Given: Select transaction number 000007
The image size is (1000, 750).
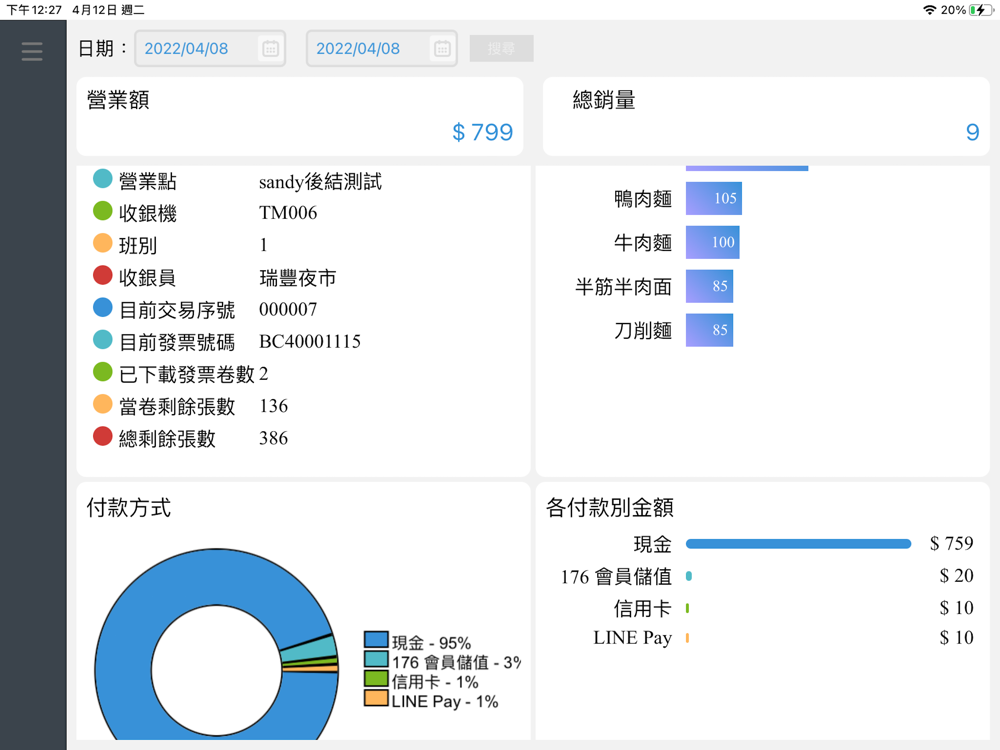Looking at the screenshot, I should pyautogui.click(x=288, y=310).
